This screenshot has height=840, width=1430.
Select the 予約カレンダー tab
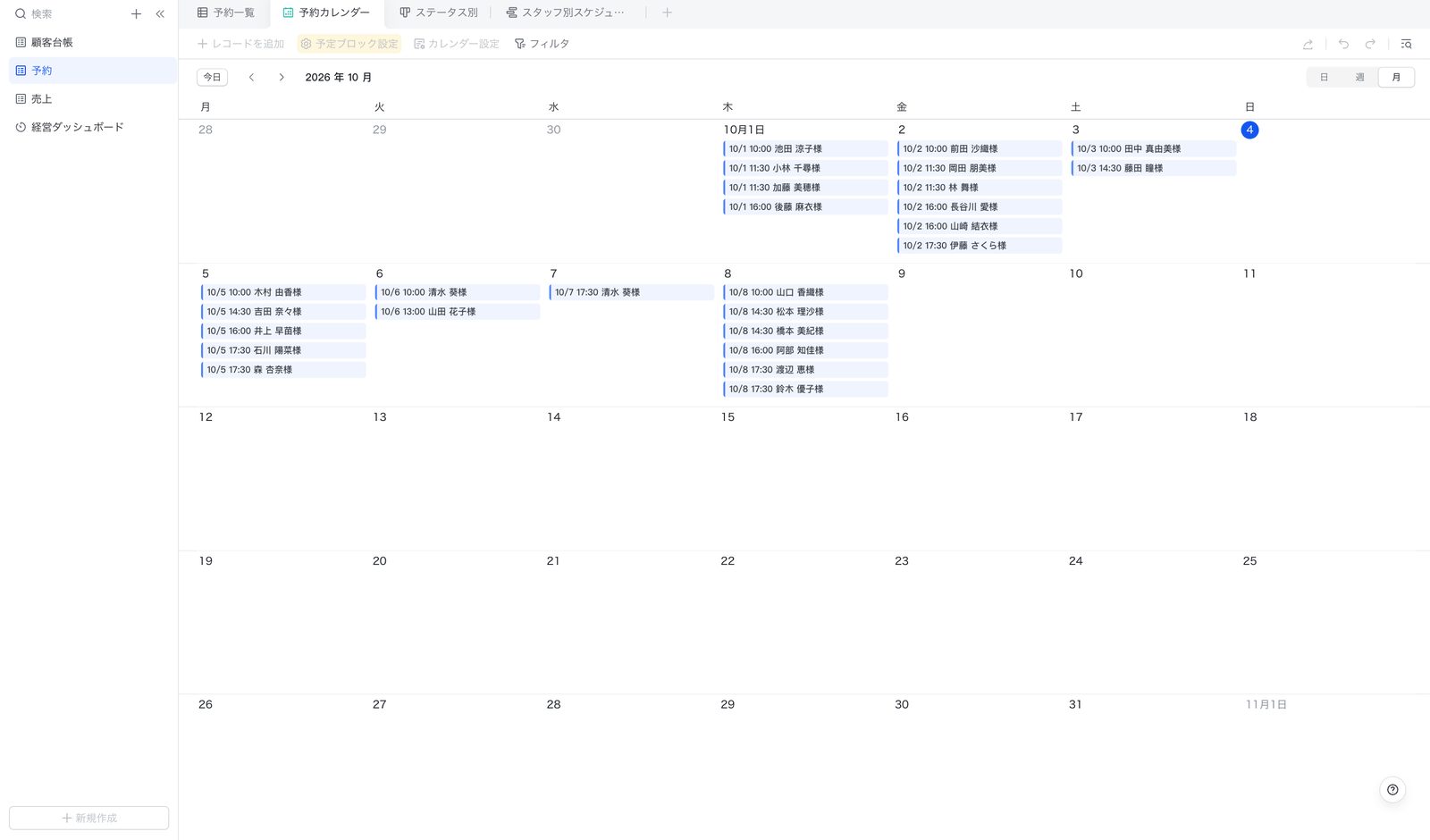pyautogui.click(x=326, y=13)
